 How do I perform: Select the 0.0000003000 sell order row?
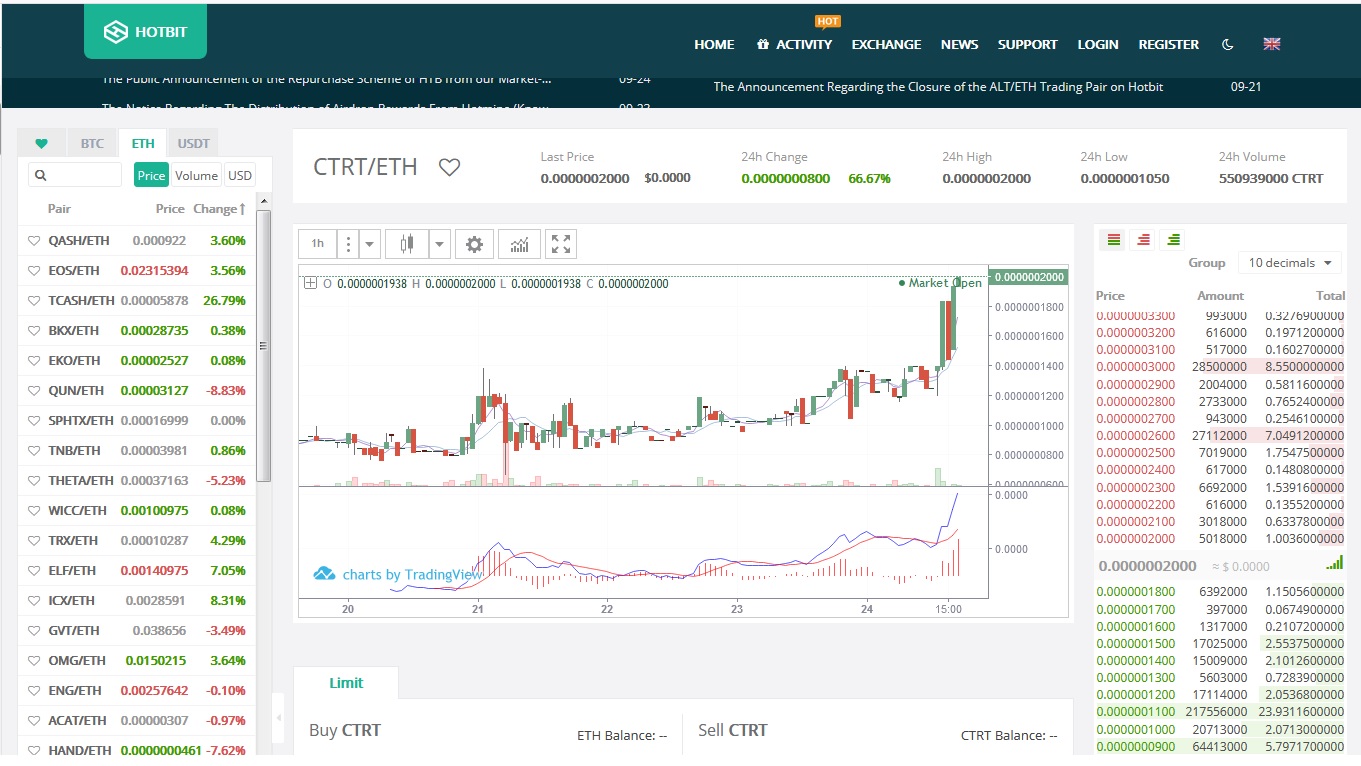click(1220, 367)
